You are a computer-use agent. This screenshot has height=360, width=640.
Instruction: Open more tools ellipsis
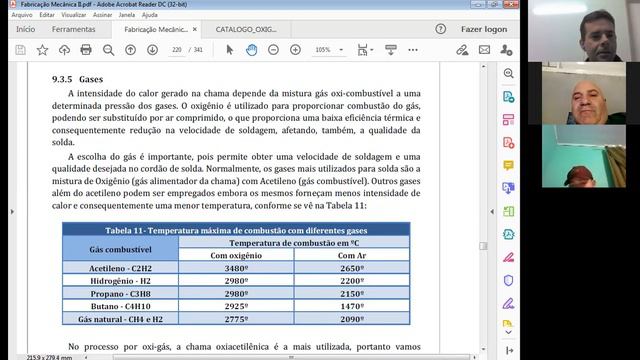click(x=413, y=50)
